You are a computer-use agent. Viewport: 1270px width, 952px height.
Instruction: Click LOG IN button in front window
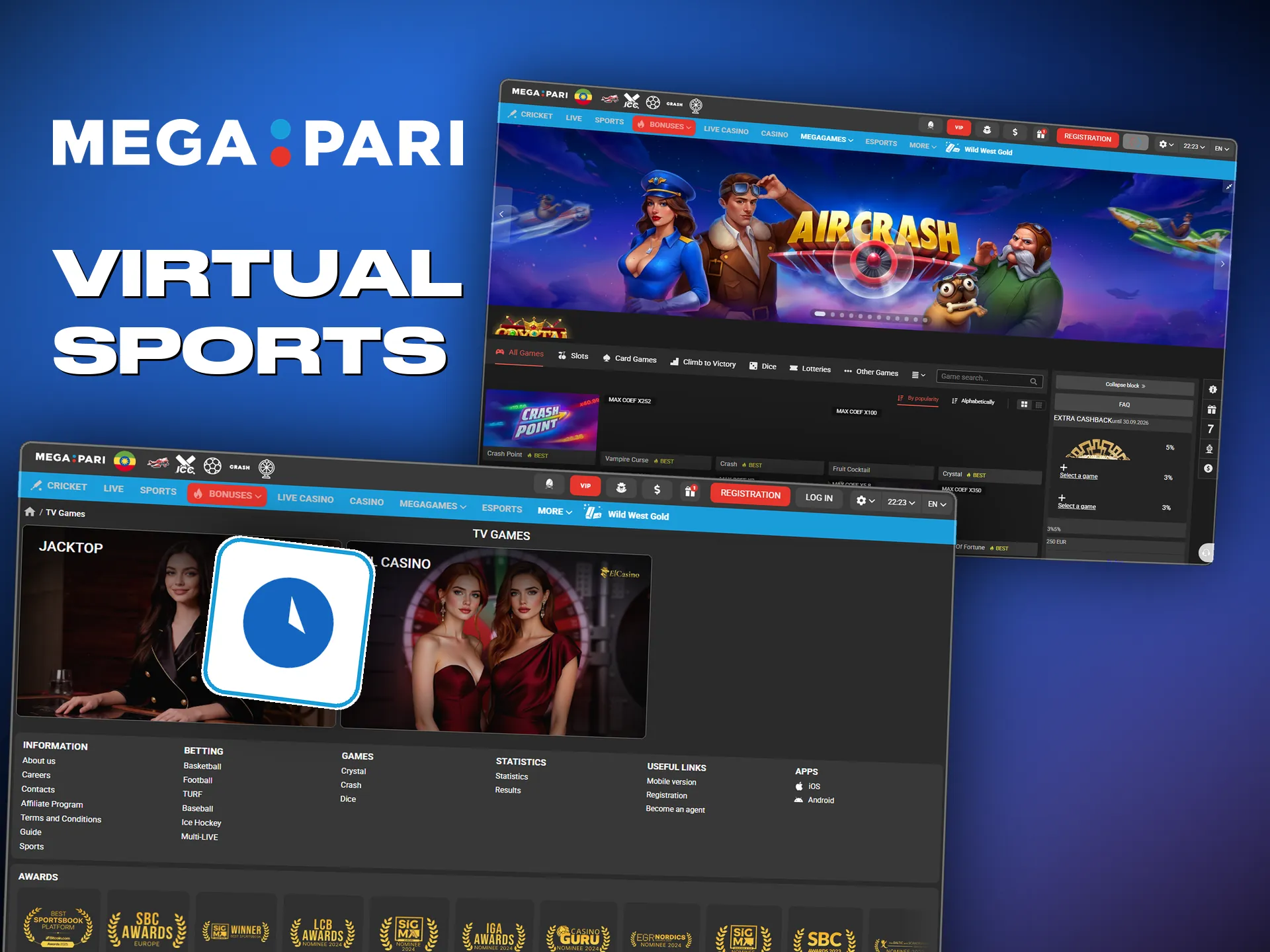(x=819, y=498)
